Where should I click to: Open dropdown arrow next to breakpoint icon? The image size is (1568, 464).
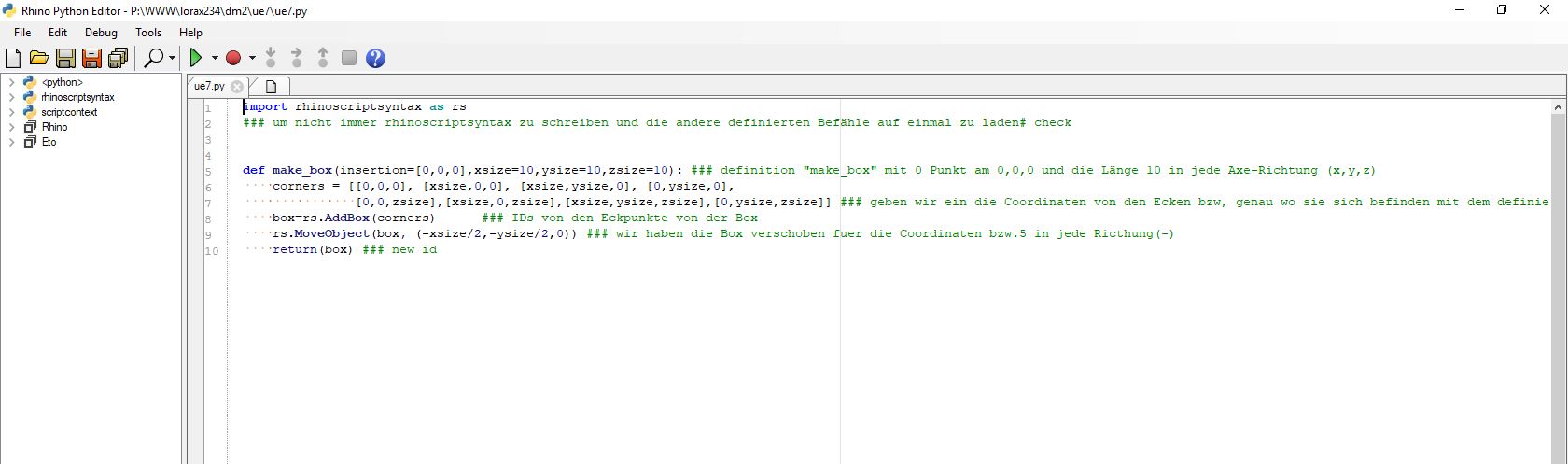(x=252, y=58)
